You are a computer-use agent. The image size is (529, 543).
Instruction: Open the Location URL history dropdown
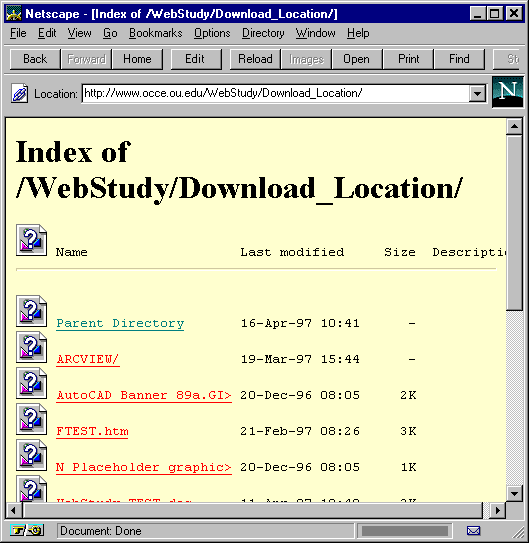coord(477,94)
